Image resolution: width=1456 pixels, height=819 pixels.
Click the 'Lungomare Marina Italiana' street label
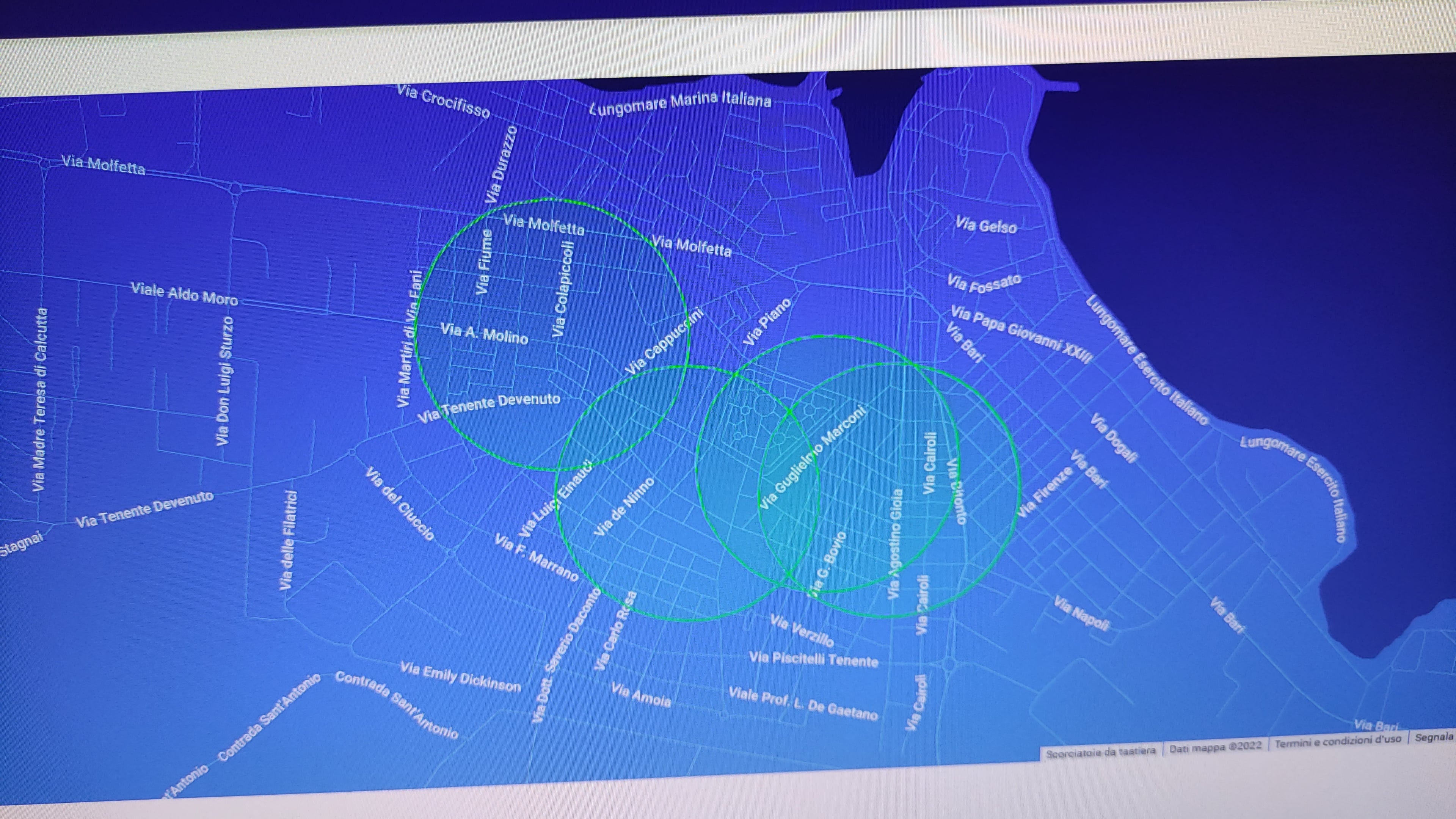point(680,104)
